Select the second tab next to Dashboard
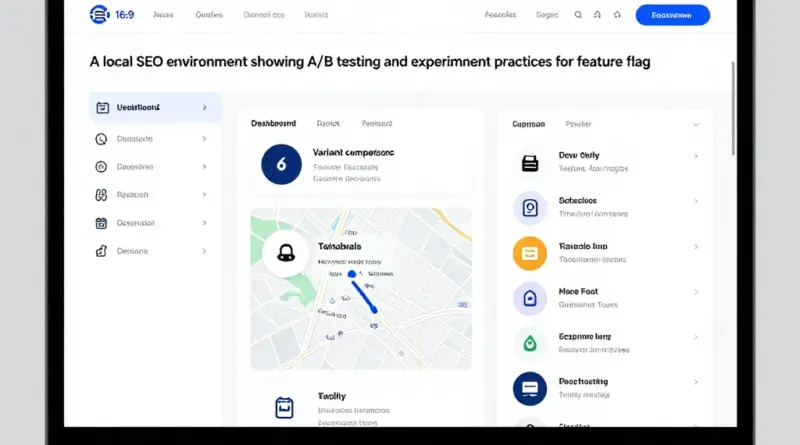Screen dimensions: 800x445 [x=328, y=123]
